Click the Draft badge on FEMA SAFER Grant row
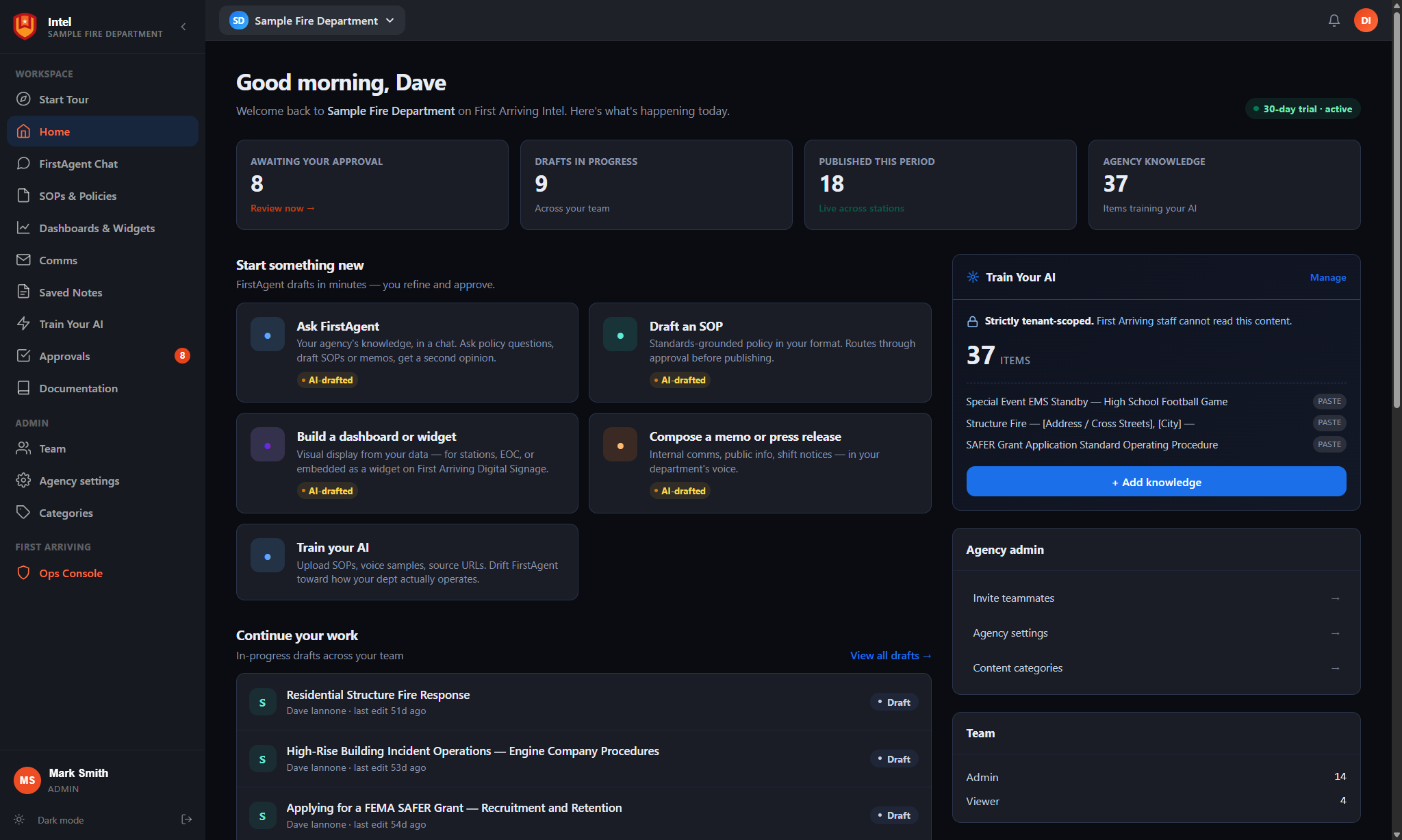Screen dimensions: 1402x840 [894, 815]
